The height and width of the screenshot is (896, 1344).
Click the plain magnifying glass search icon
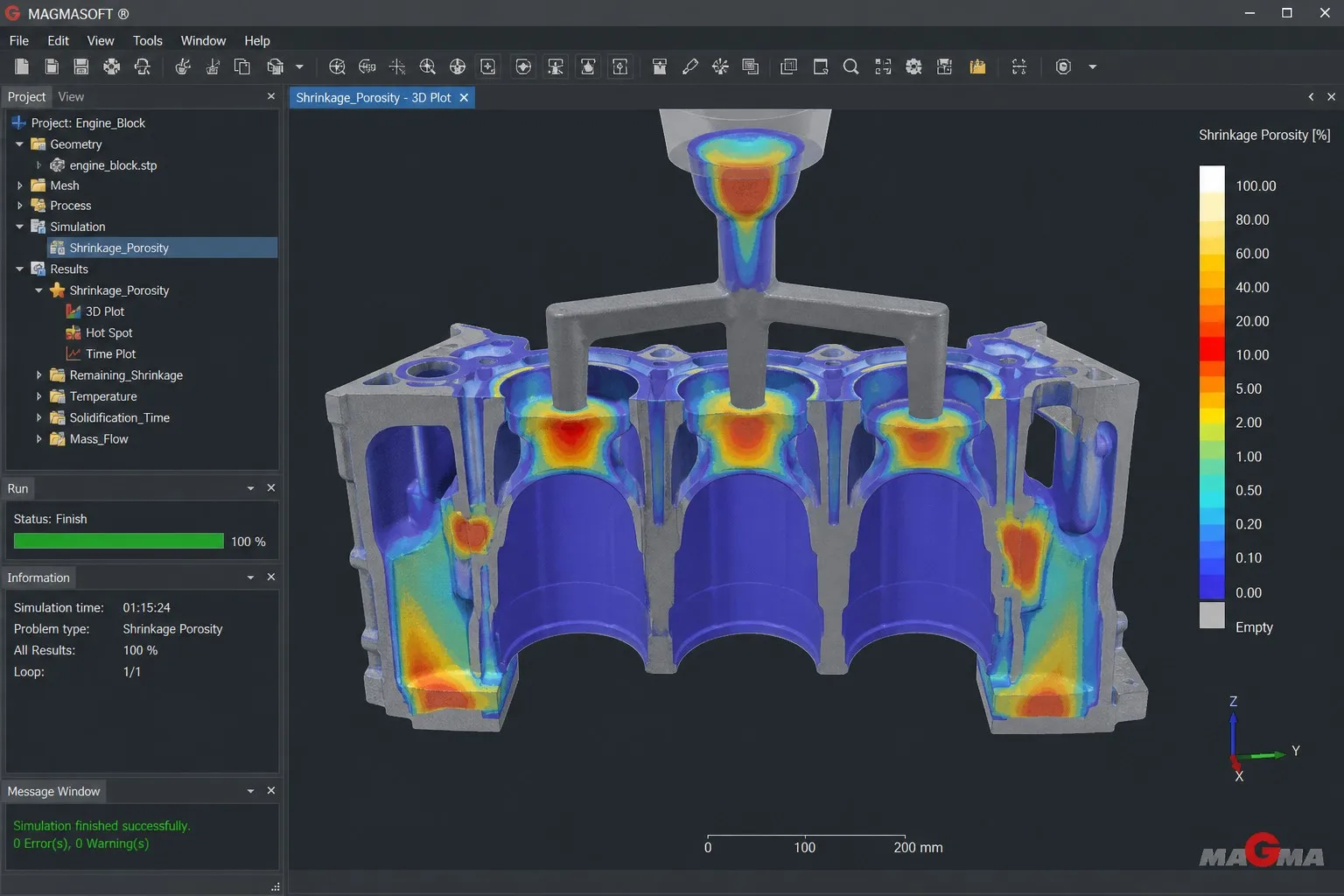[850, 66]
